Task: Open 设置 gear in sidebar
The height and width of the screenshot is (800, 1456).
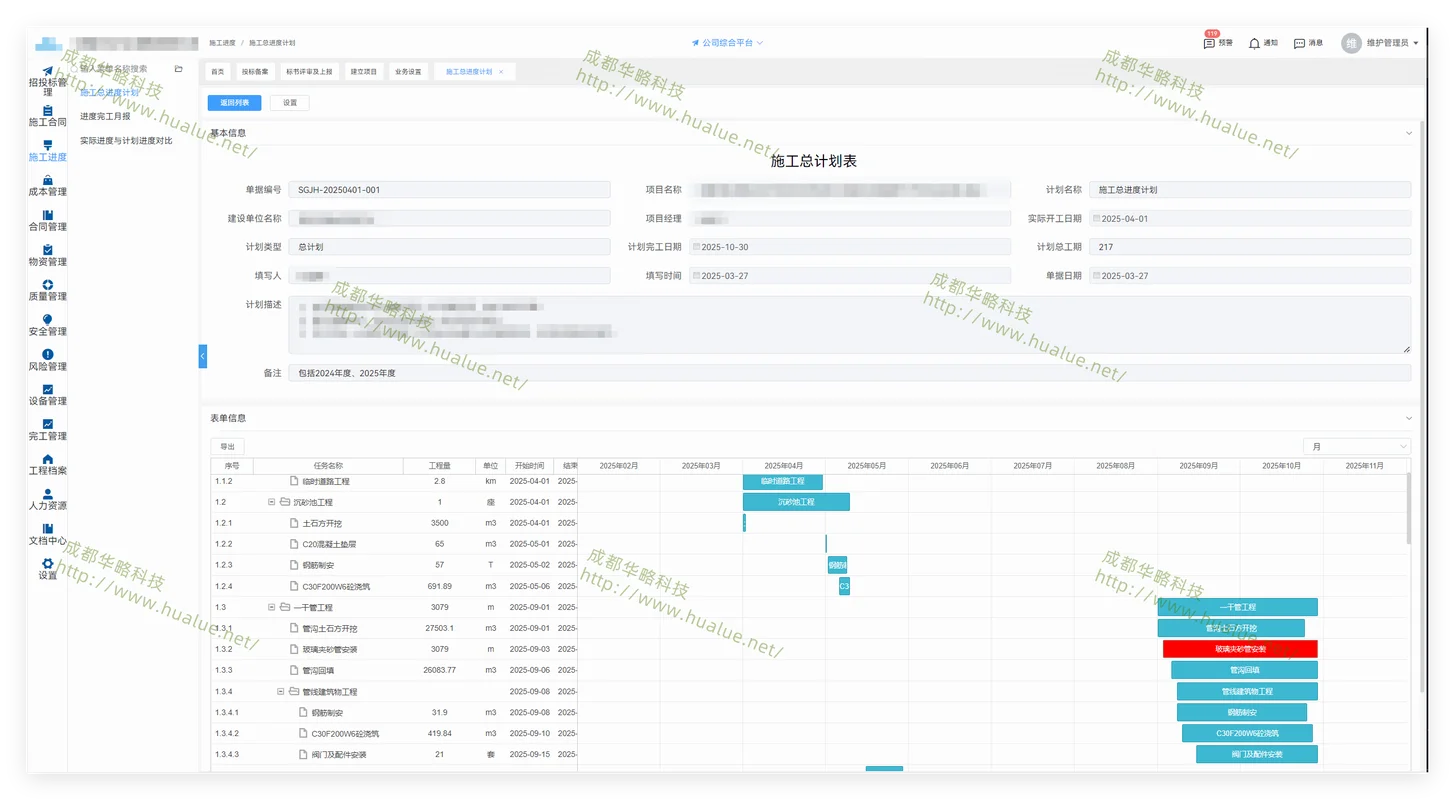Action: click(x=47, y=569)
